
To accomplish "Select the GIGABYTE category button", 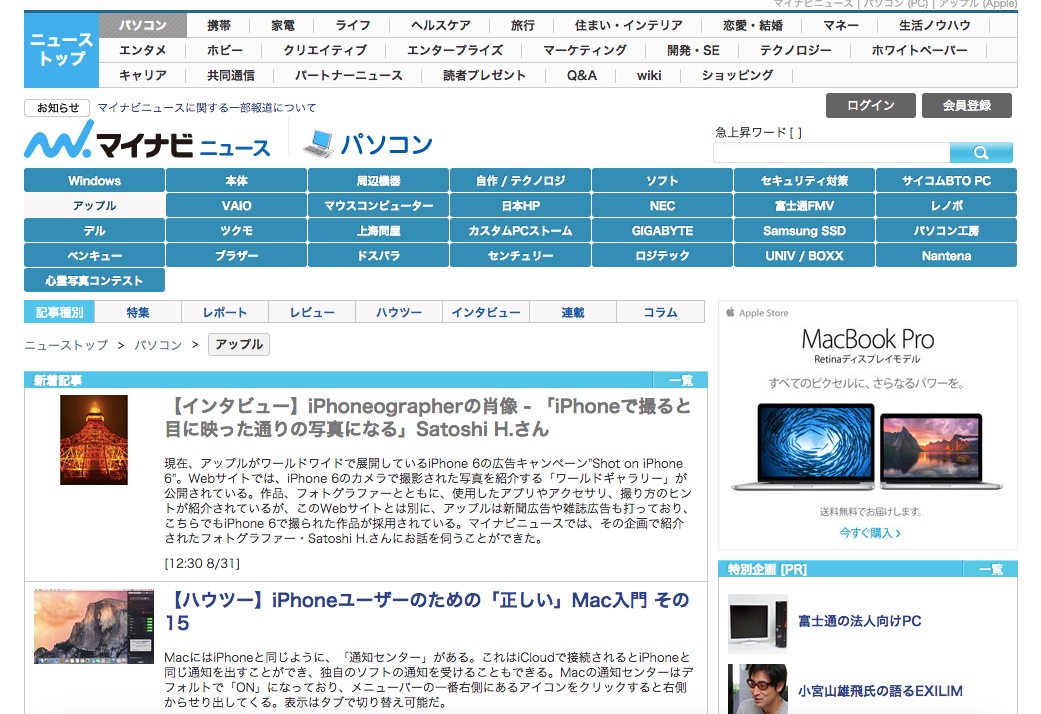I will [662, 231].
